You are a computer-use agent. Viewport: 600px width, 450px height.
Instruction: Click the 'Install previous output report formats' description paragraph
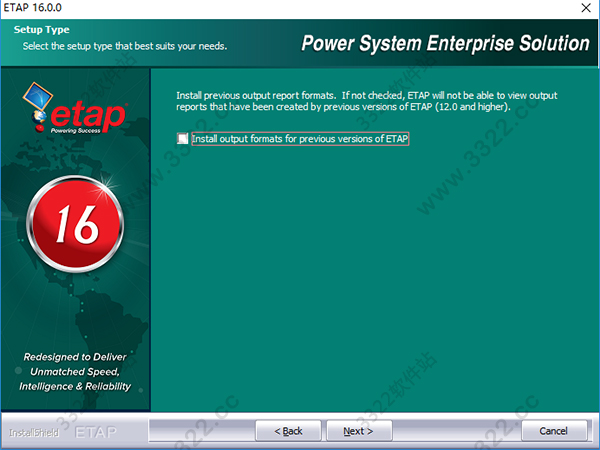[x=367, y=101]
